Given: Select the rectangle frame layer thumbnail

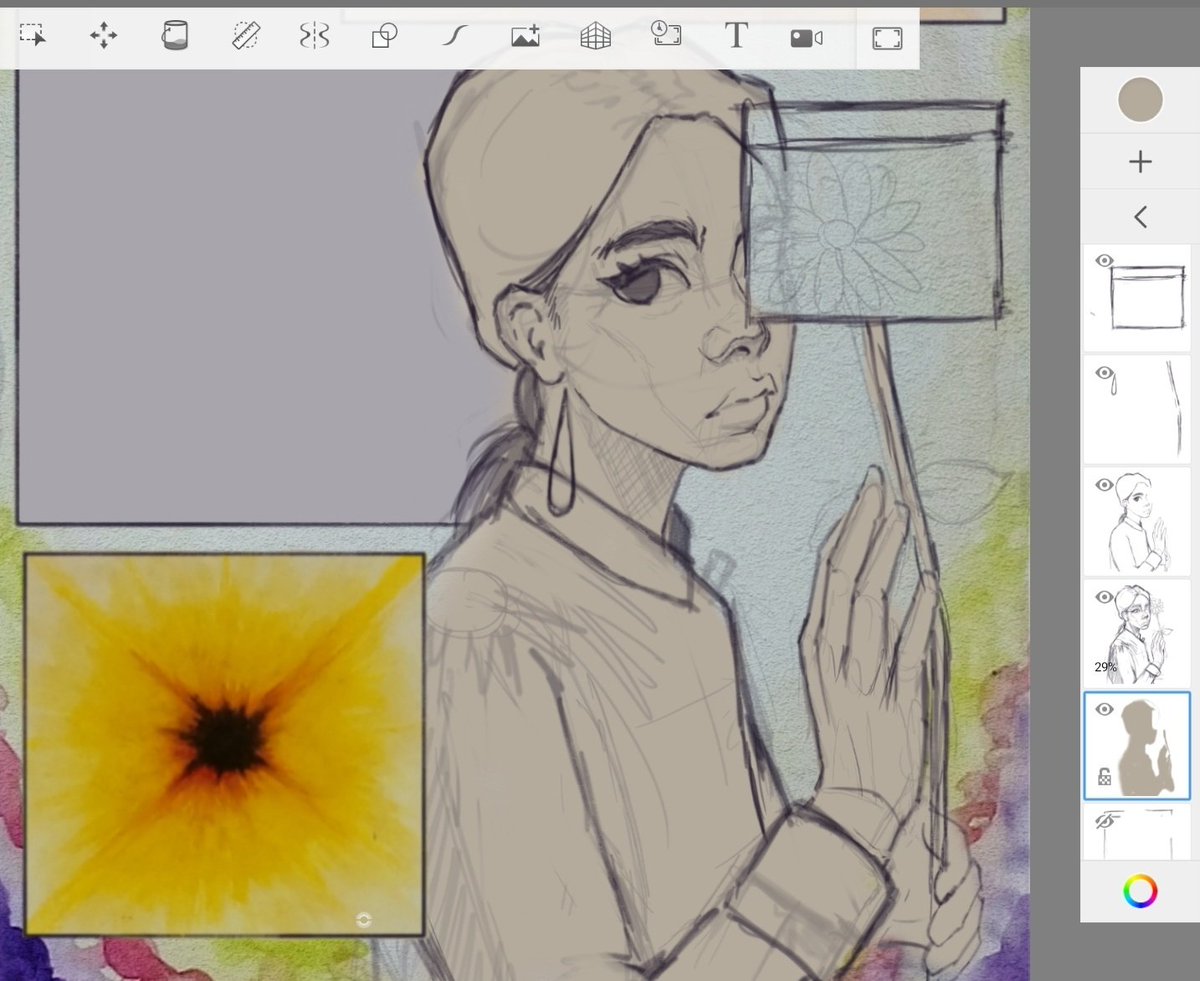Looking at the screenshot, I should (x=1138, y=298).
